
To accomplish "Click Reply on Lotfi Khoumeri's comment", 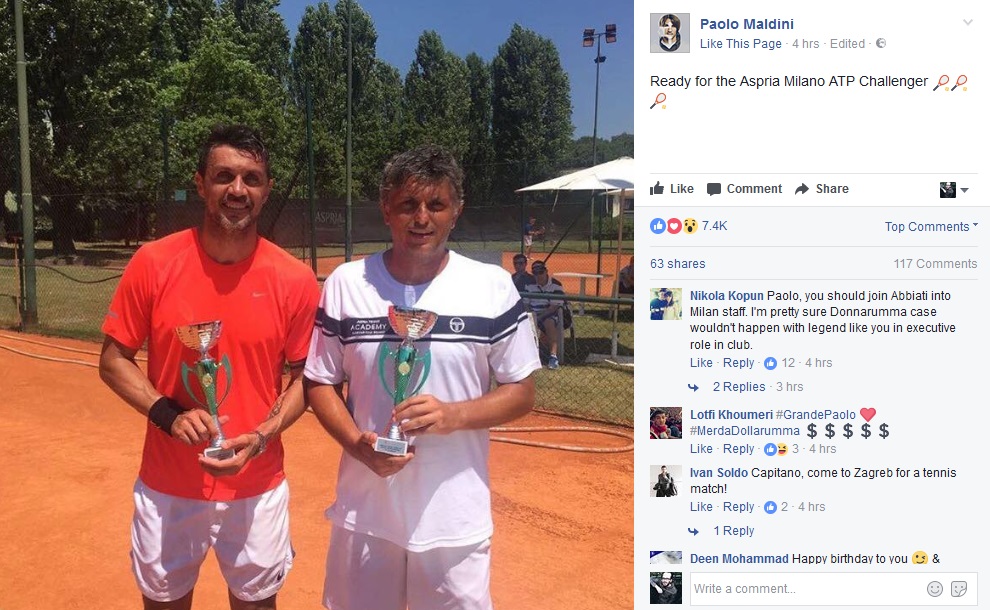I will [x=738, y=448].
